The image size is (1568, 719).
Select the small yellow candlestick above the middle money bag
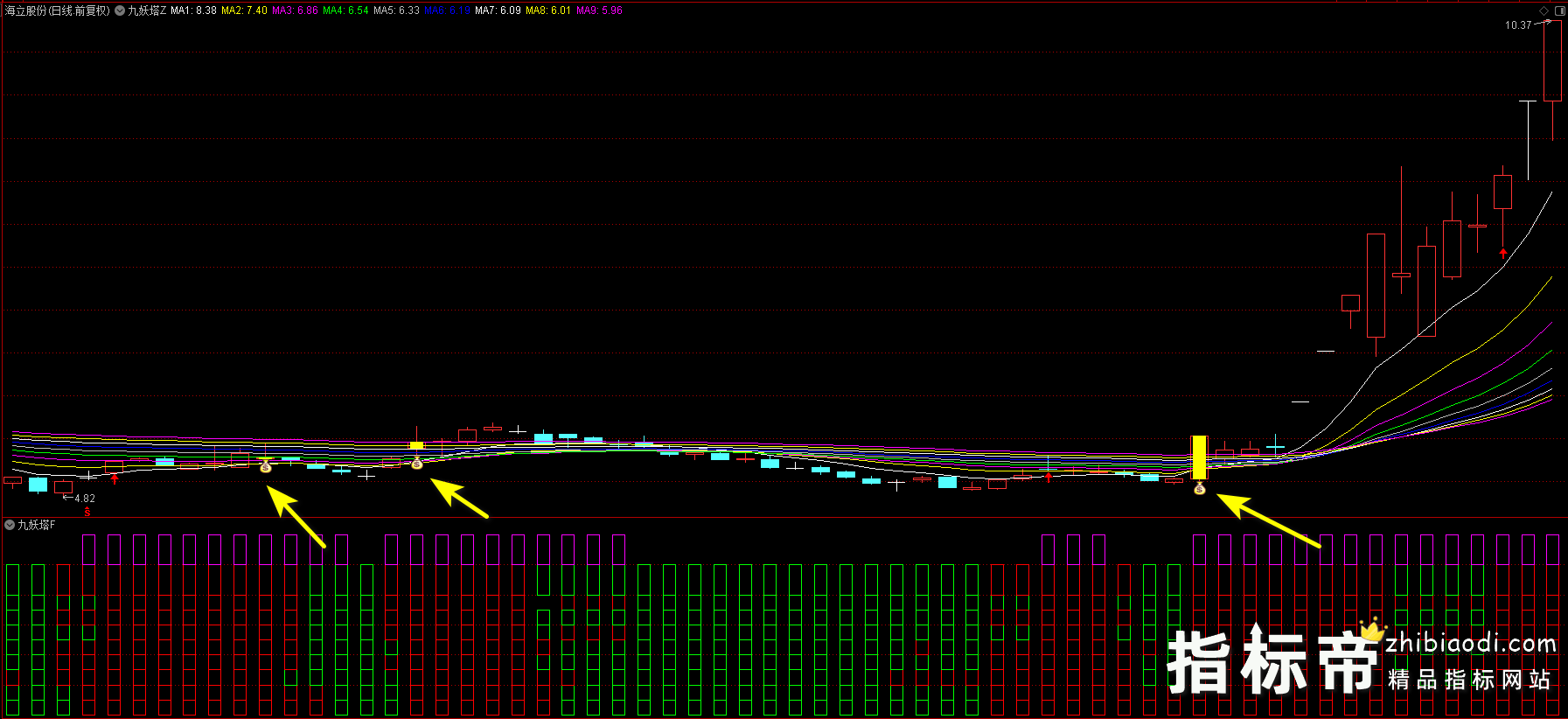[x=416, y=446]
